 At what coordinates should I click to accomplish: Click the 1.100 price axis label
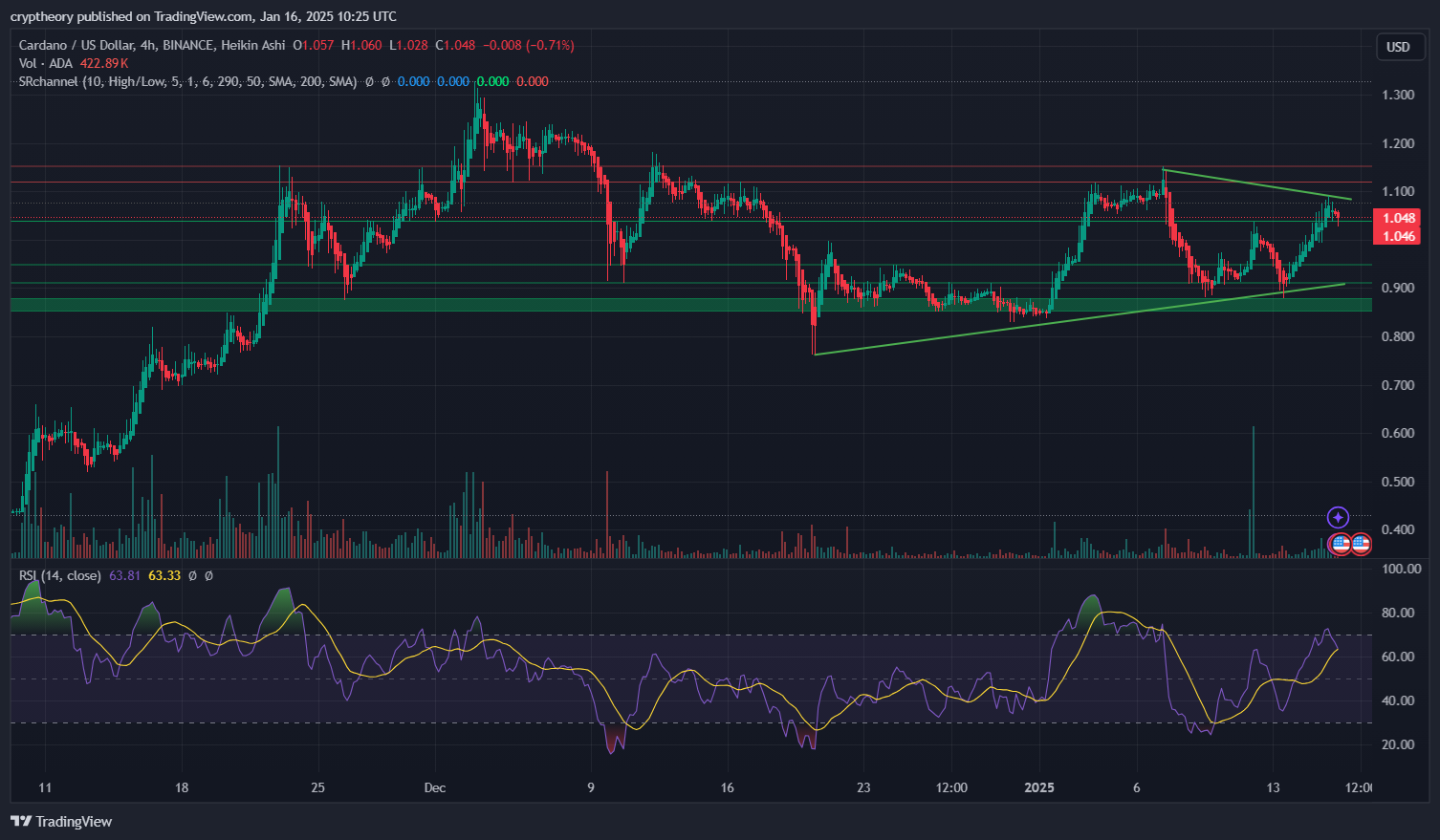pos(1399,191)
